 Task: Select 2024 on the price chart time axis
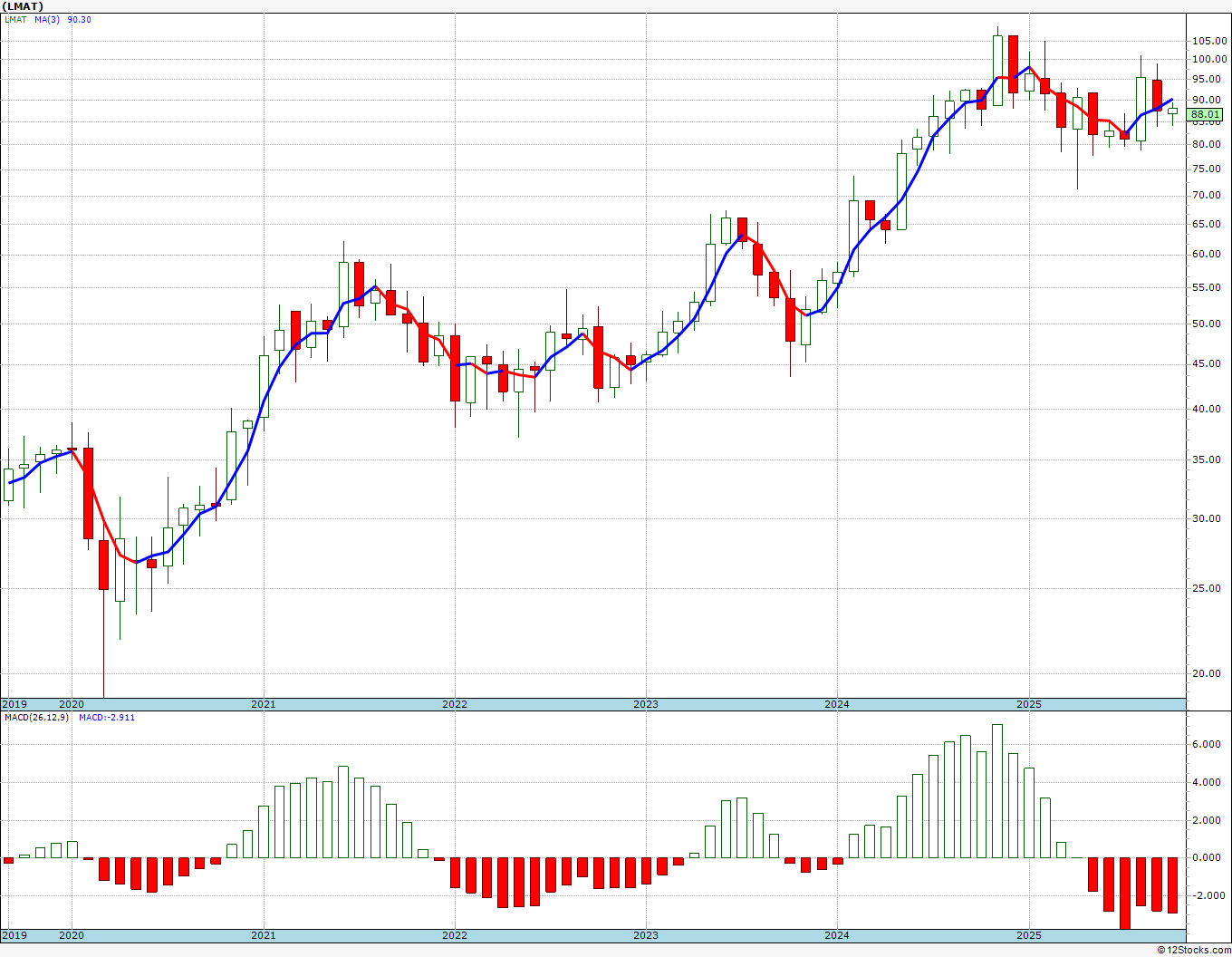pyautogui.click(x=837, y=704)
